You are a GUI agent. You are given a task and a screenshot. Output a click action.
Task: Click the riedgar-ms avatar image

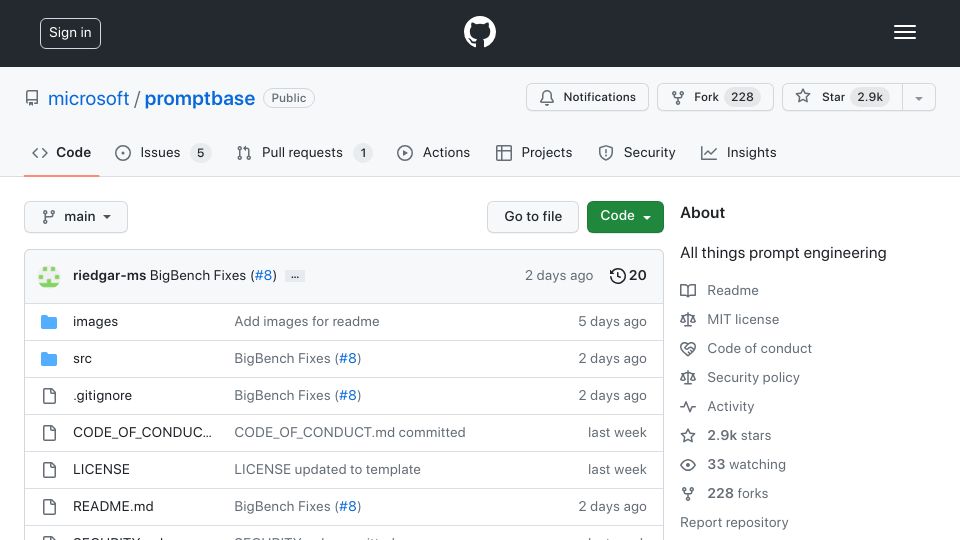tap(49, 276)
